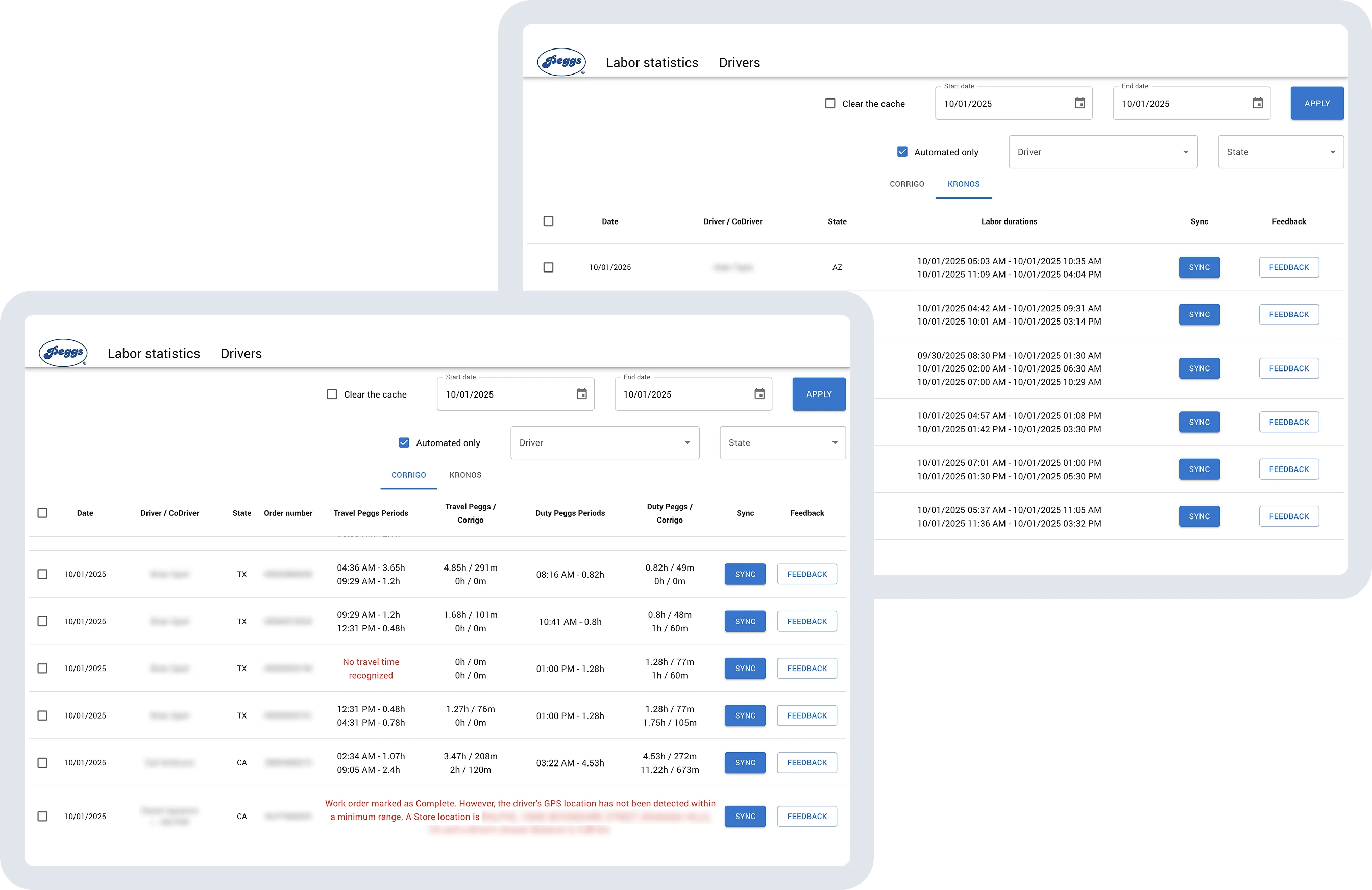The height and width of the screenshot is (890, 1372).
Task: Switch to the CORRIGO tab in back window
Action: 906,184
